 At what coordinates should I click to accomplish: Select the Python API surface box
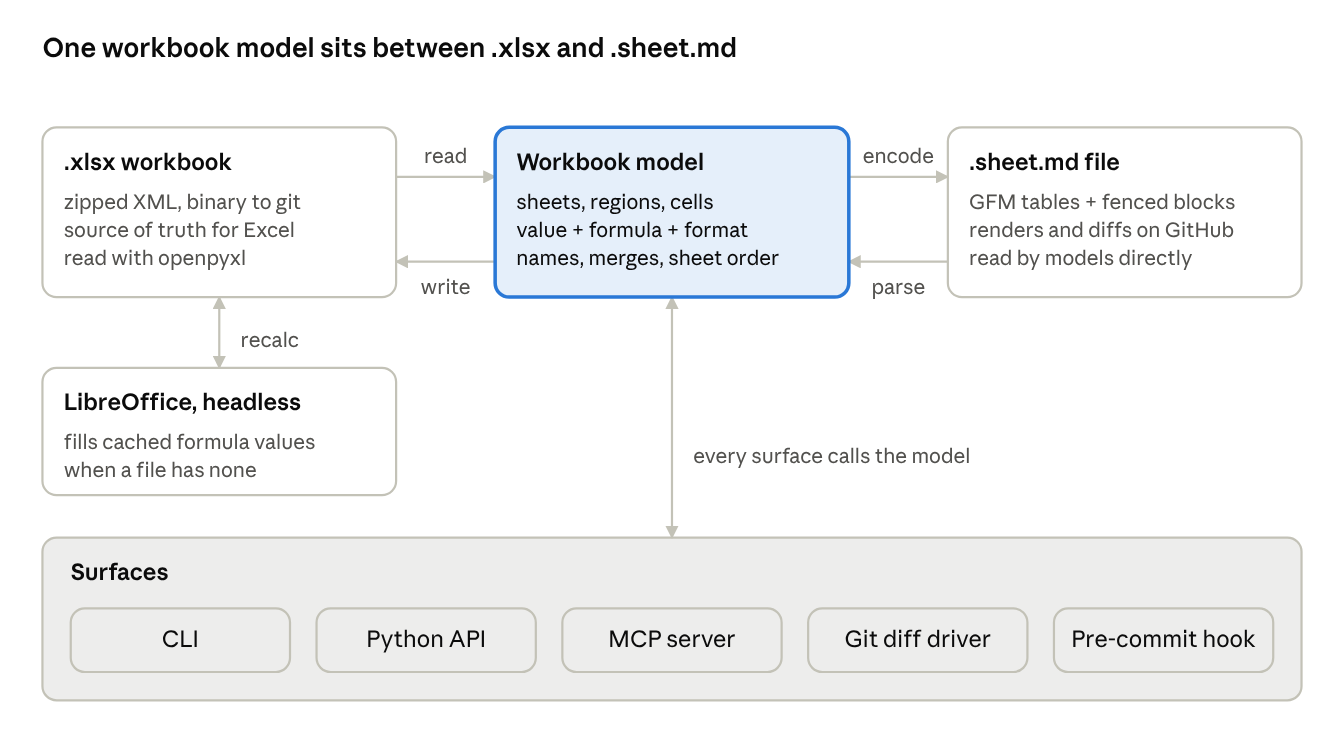(426, 640)
